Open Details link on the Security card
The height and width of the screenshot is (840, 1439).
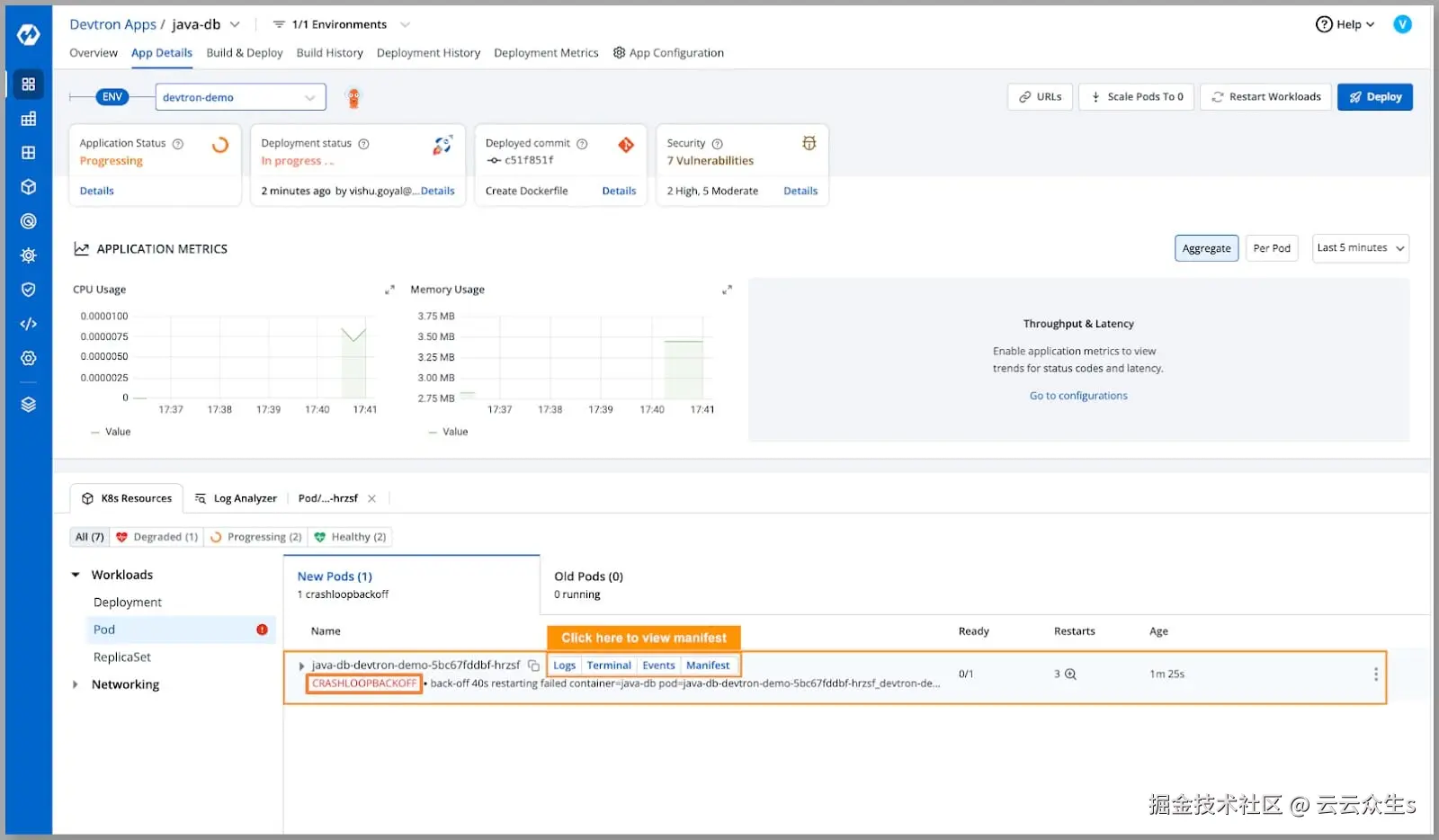point(800,191)
